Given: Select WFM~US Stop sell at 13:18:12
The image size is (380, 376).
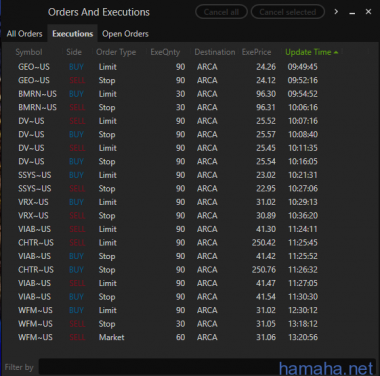Looking at the screenshot, I should [190, 324].
